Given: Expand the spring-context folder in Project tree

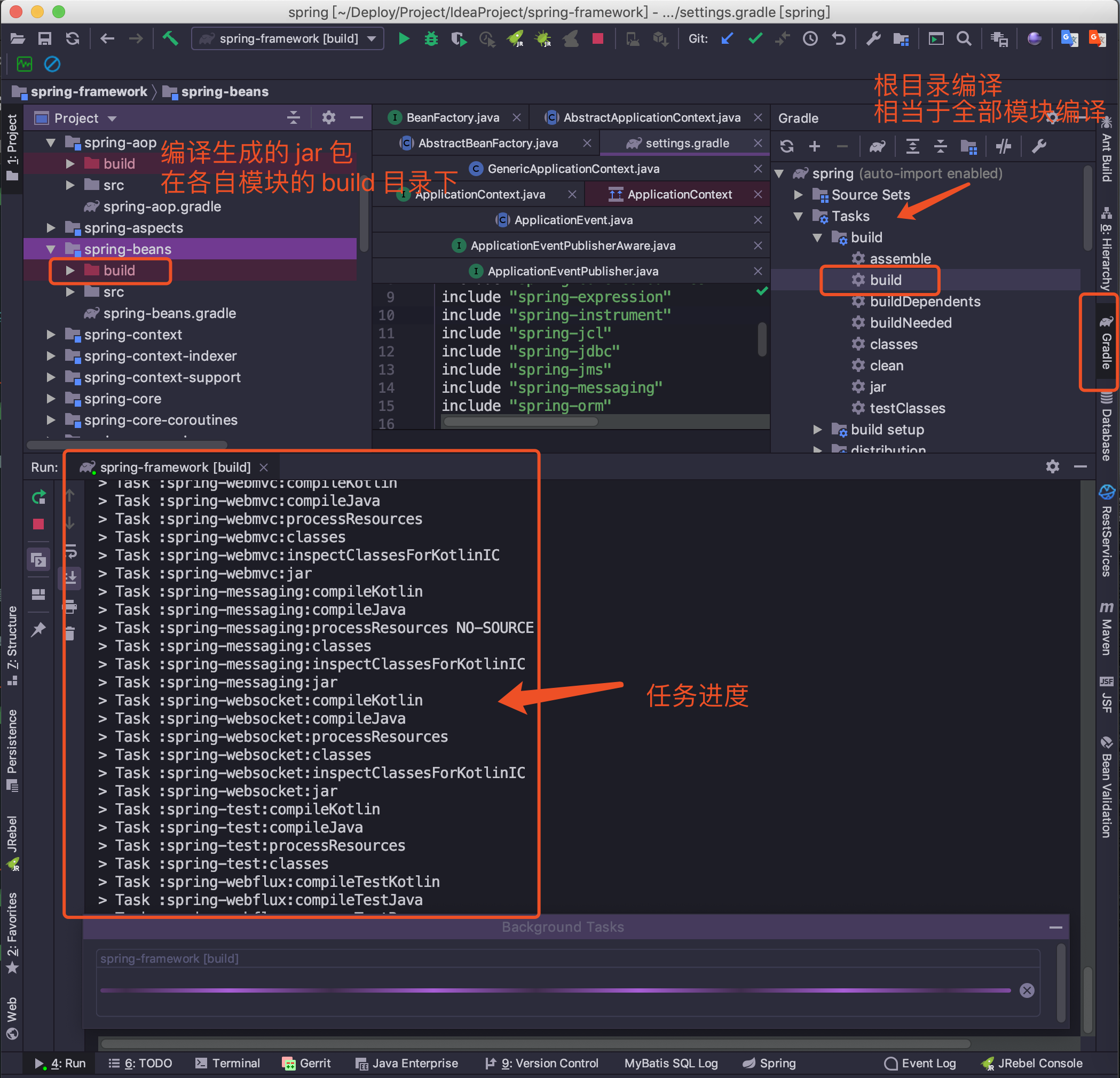Looking at the screenshot, I should click(x=51, y=335).
